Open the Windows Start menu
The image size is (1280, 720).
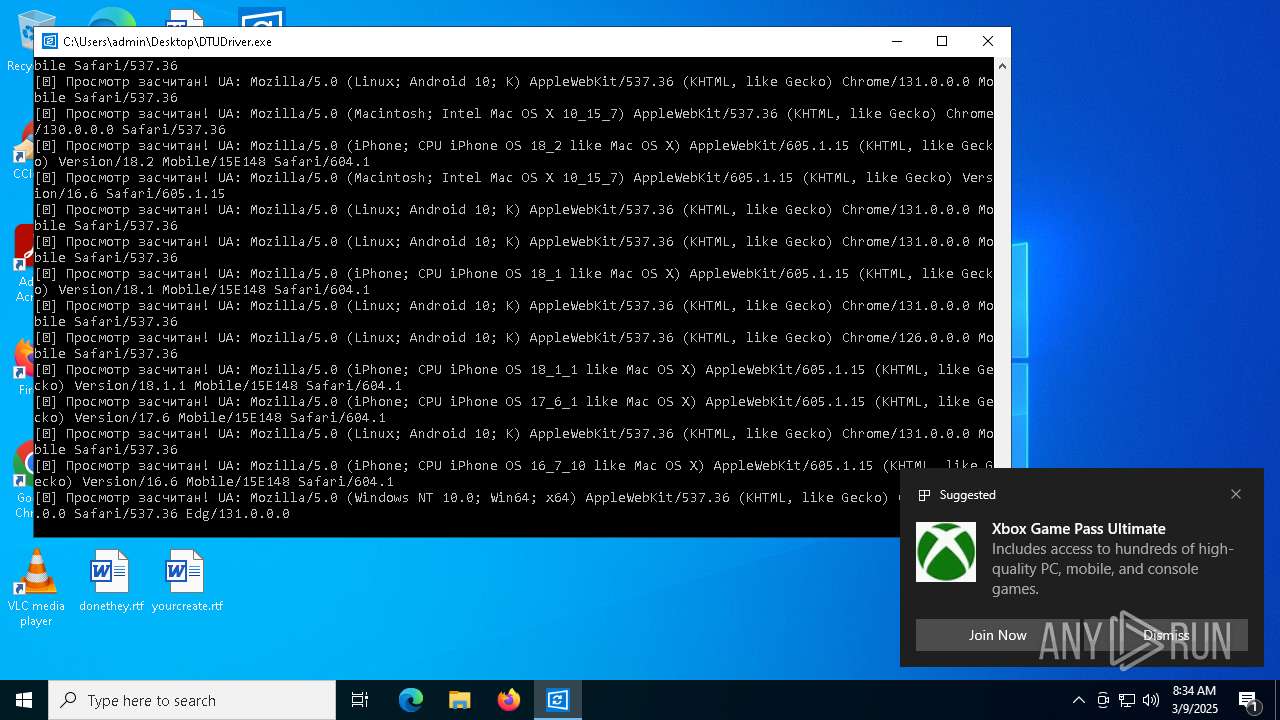point(24,700)
